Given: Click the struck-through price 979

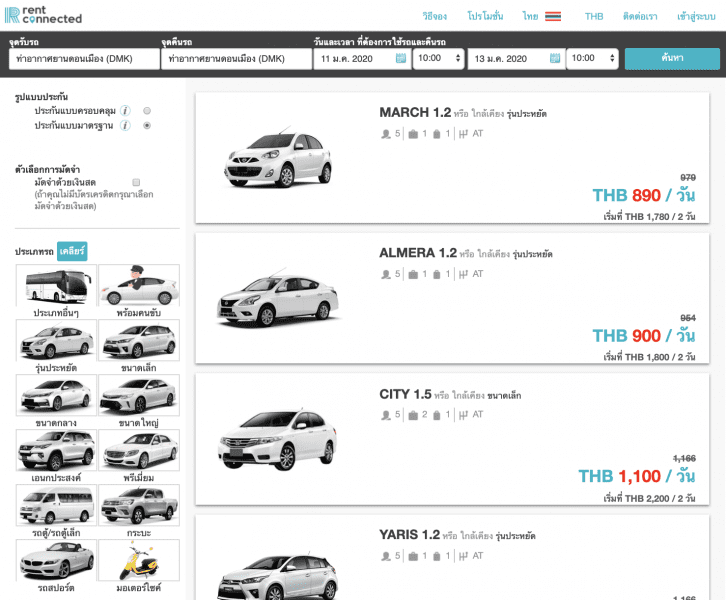Looking at the screenshot, I should (688, 178).
